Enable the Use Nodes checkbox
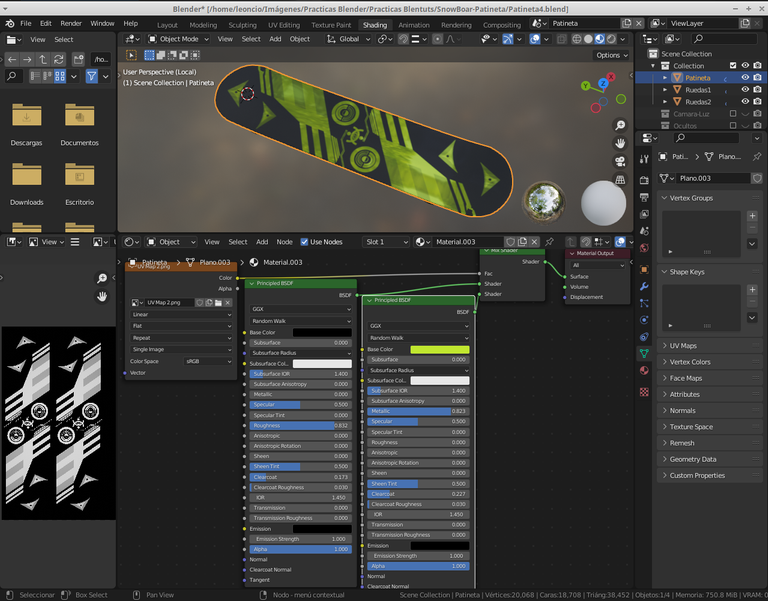Screen dimensions: 768x601 click(304, 242)
